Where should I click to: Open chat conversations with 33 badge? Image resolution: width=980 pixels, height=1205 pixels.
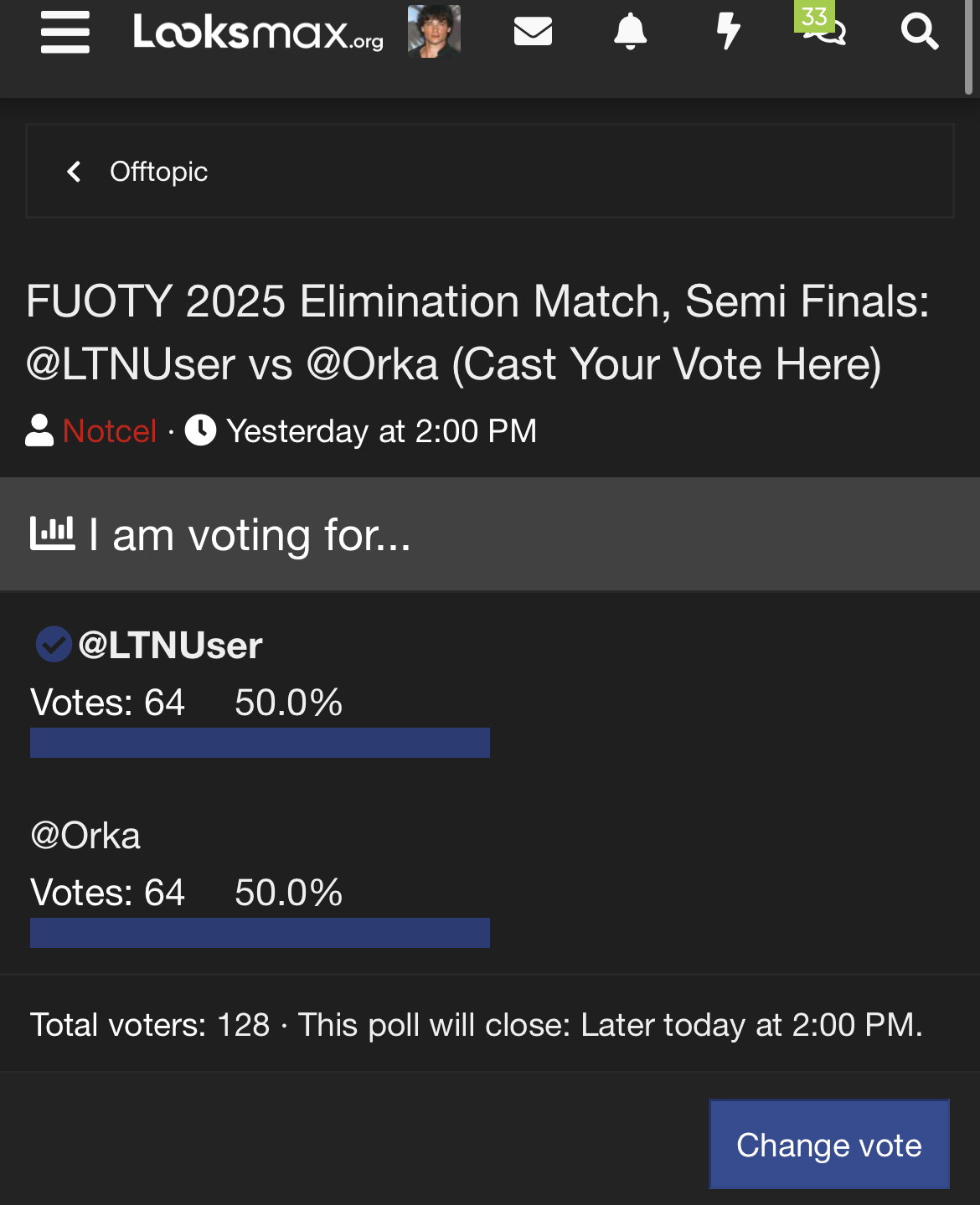(825, 30)
